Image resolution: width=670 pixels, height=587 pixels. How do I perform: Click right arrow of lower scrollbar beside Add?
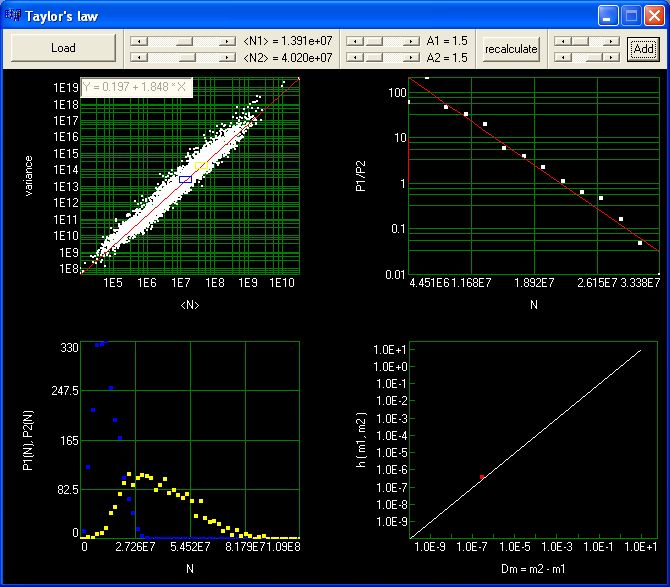(x=611, y=57)
